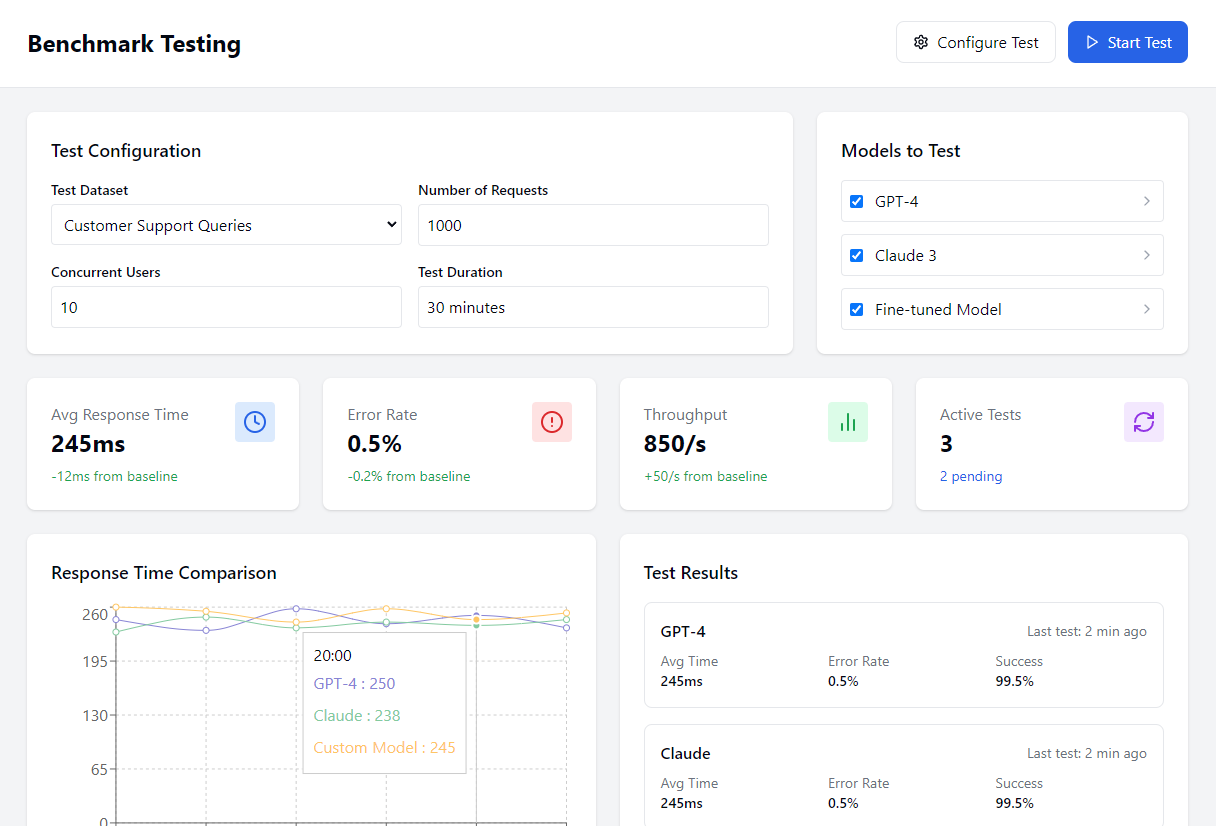Open the 2 pending tests link

[x=971, y=476]
